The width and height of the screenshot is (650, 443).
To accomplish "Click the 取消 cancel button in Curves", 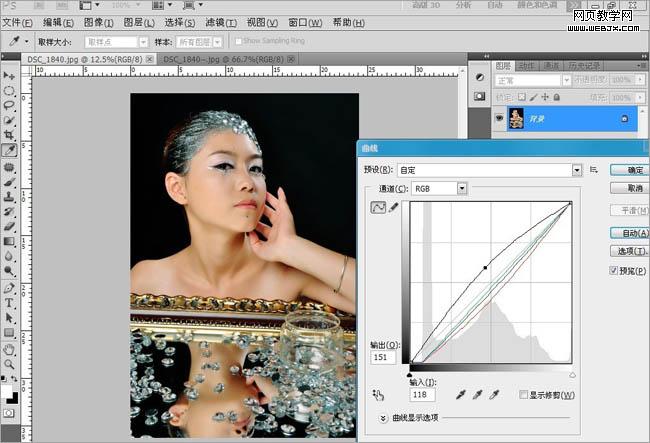I will tap(629, 188).
